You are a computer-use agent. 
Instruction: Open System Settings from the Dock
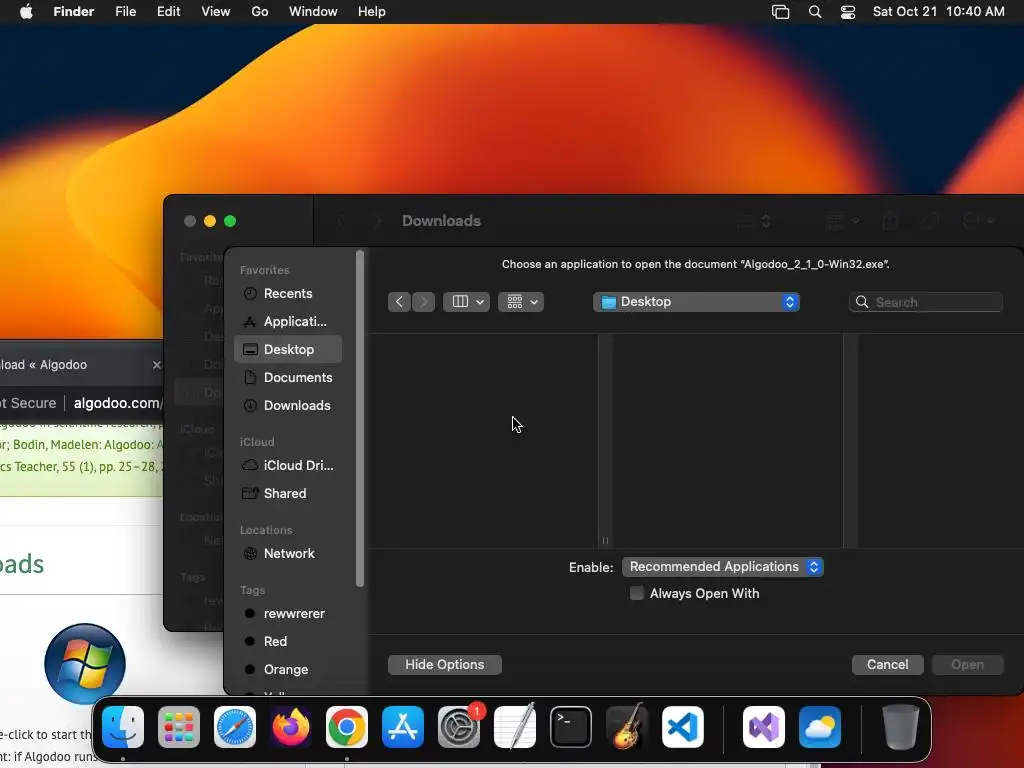tap(459, 727)
